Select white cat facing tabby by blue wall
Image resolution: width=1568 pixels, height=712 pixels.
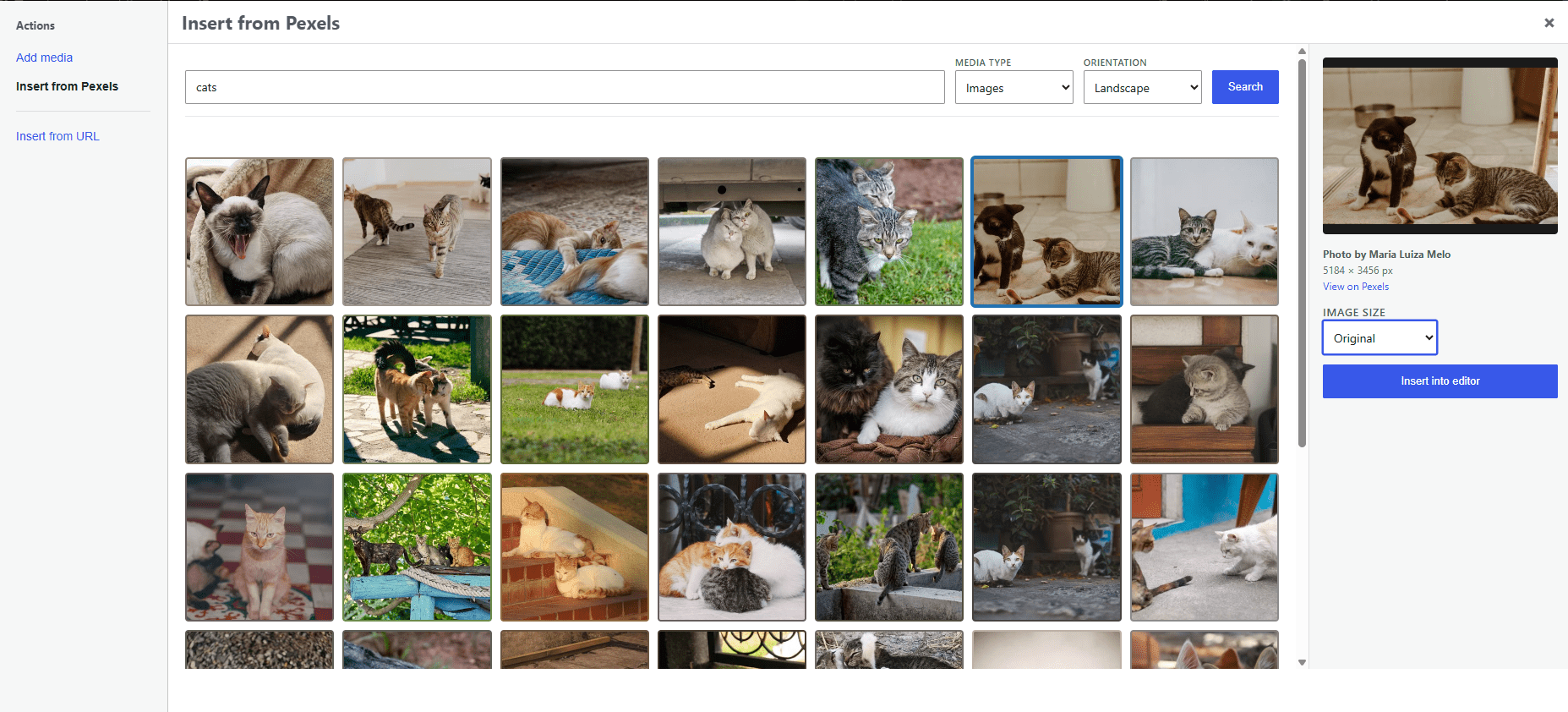tap(1205, 547)
